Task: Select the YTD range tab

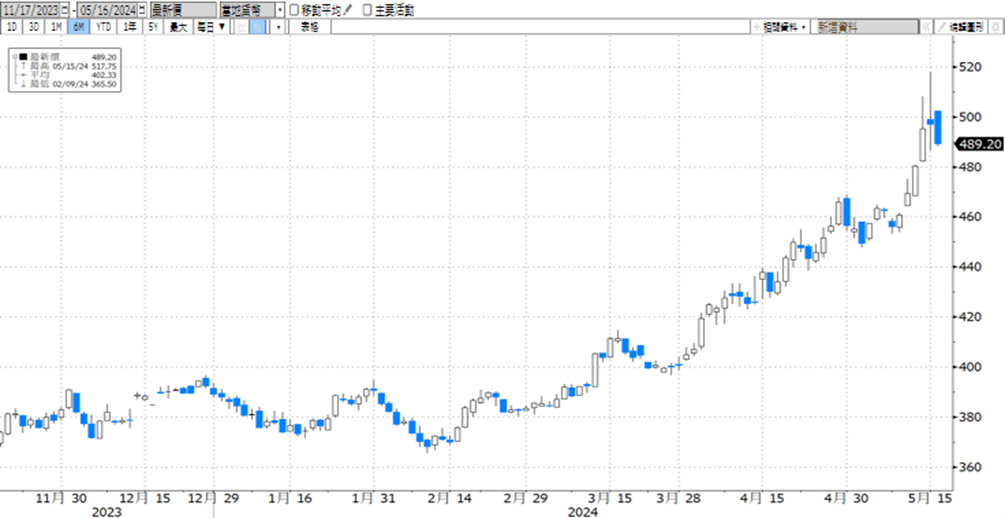Action: (103, 27)
